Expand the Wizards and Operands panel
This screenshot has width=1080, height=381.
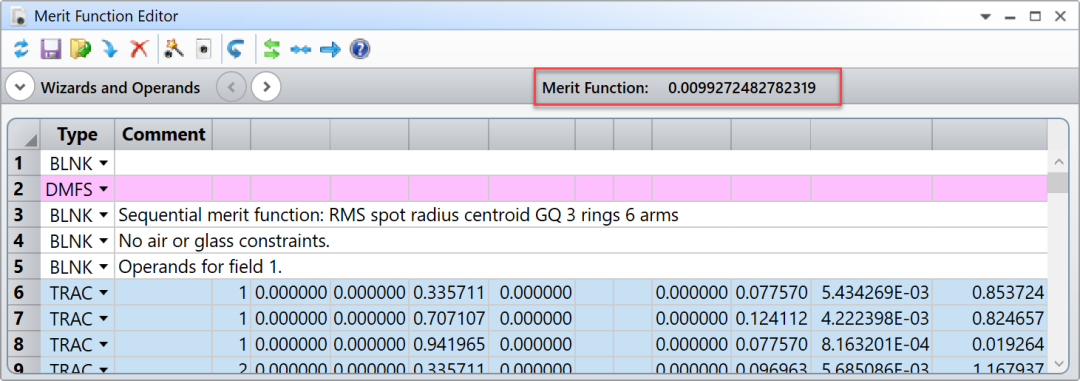(x=20, y=88)
